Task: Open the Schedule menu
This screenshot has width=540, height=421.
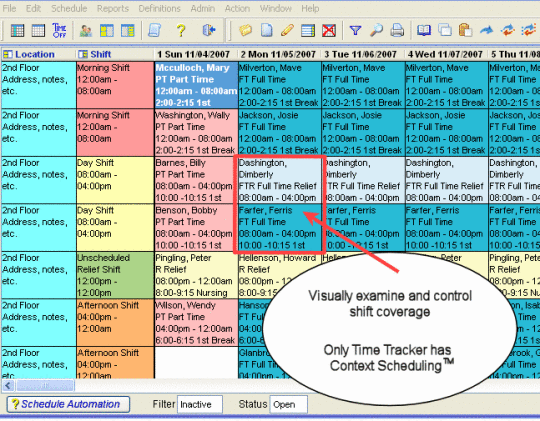Action: coord(69,8)
